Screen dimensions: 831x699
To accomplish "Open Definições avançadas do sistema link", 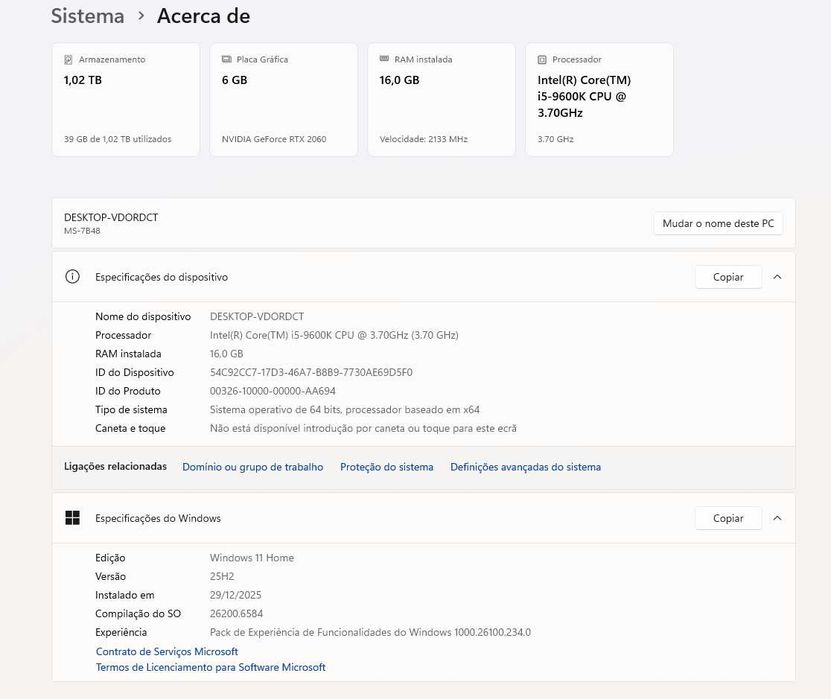I will [x=525, y=467].
